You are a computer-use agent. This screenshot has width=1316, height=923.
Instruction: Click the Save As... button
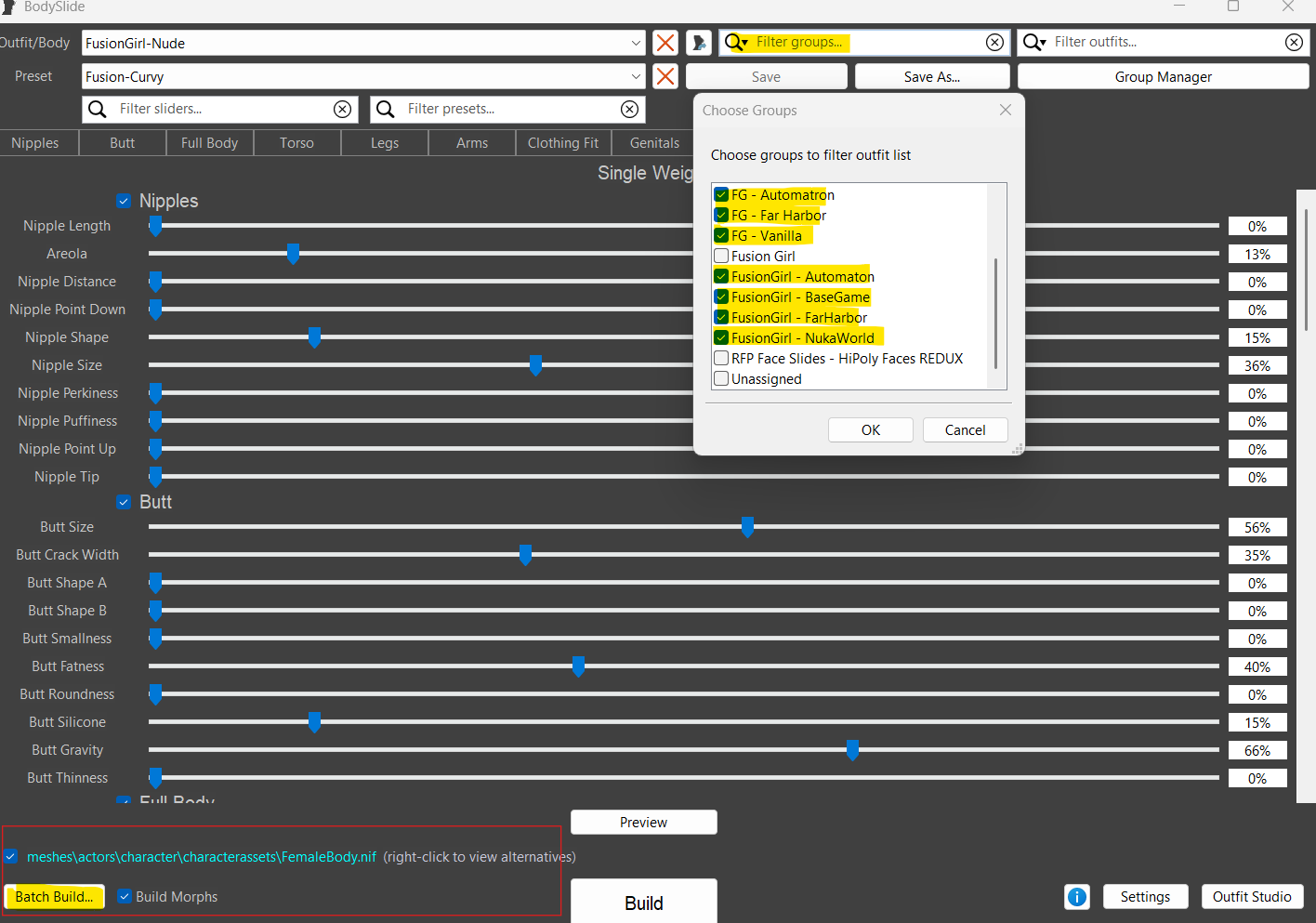932,77
